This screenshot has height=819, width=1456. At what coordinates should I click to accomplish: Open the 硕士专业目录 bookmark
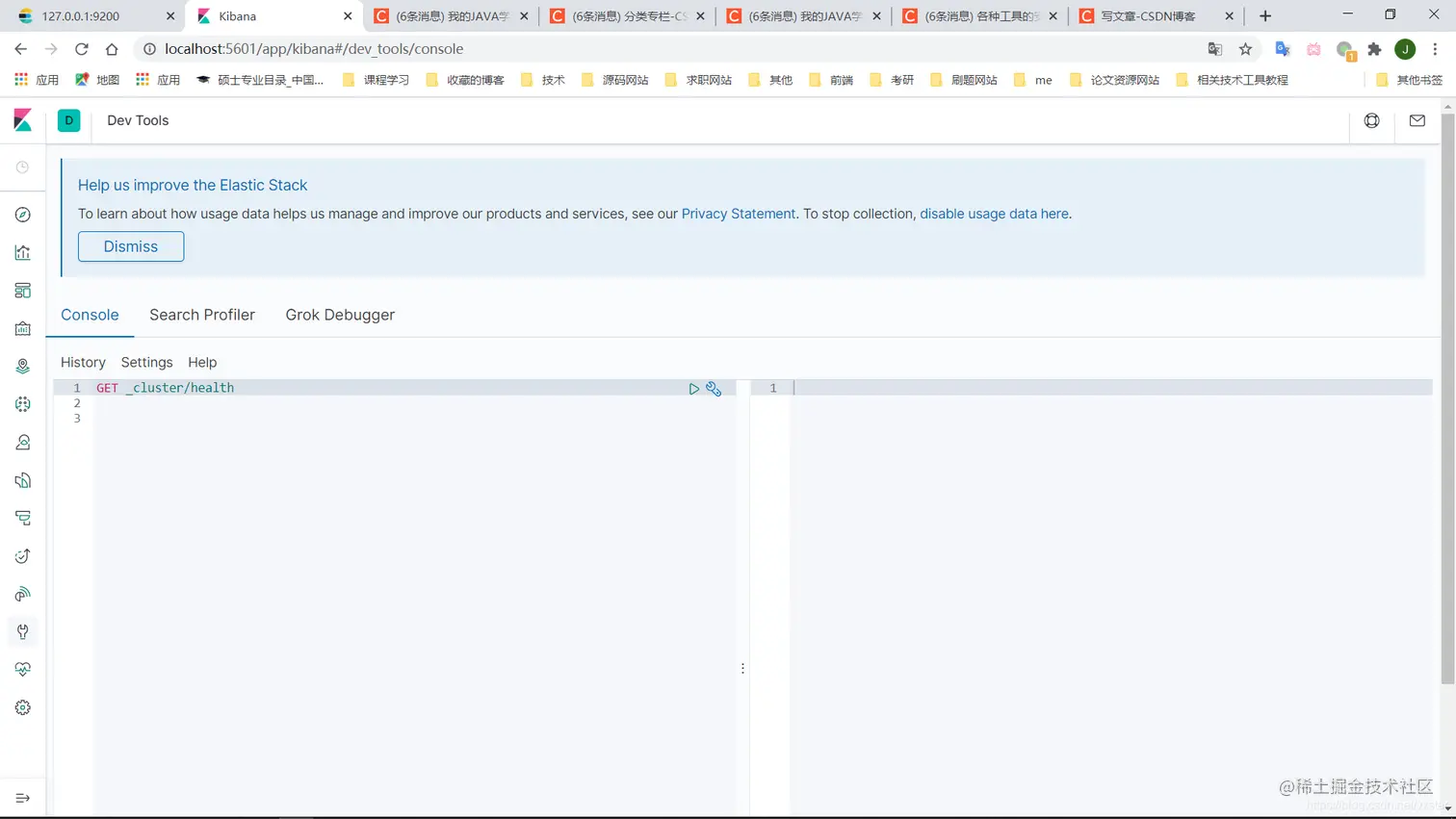click(x=260, y=80)
